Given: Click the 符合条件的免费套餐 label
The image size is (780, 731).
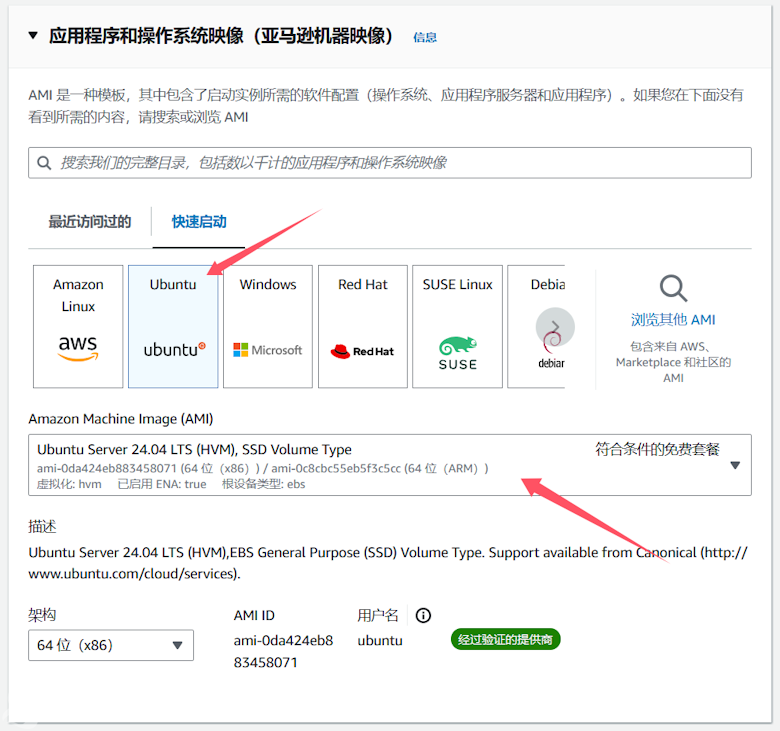Looking at the screenshot, I should pyautogui.click(x=657, y=450).
